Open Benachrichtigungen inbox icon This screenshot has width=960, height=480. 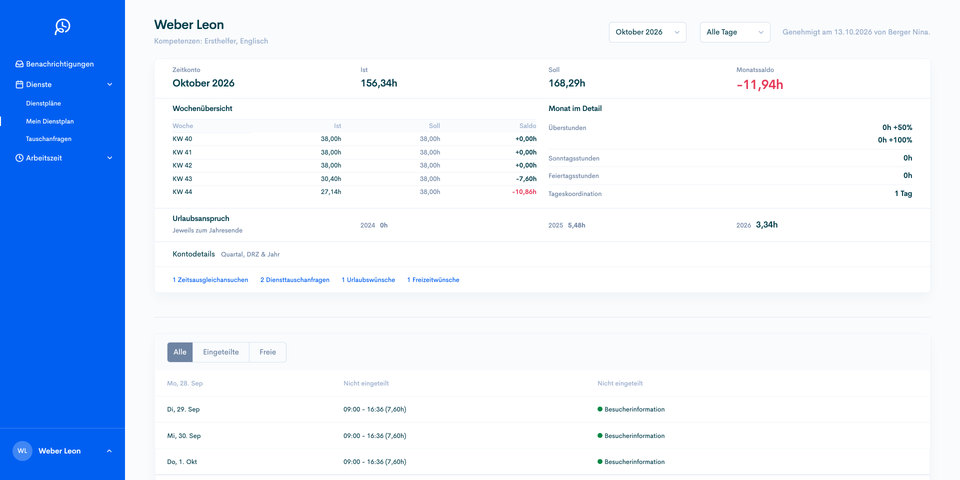tap(20, 64)
